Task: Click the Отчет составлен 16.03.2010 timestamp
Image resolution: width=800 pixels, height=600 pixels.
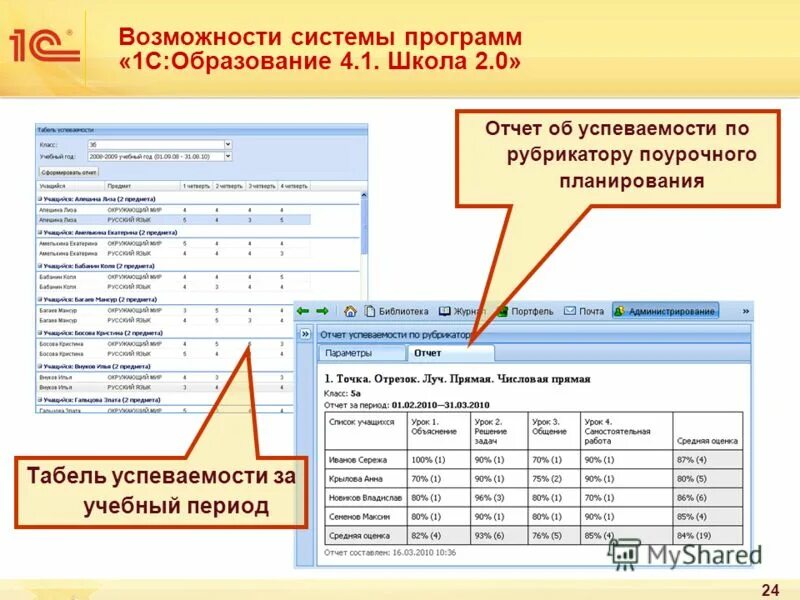Action: [390, 553]
